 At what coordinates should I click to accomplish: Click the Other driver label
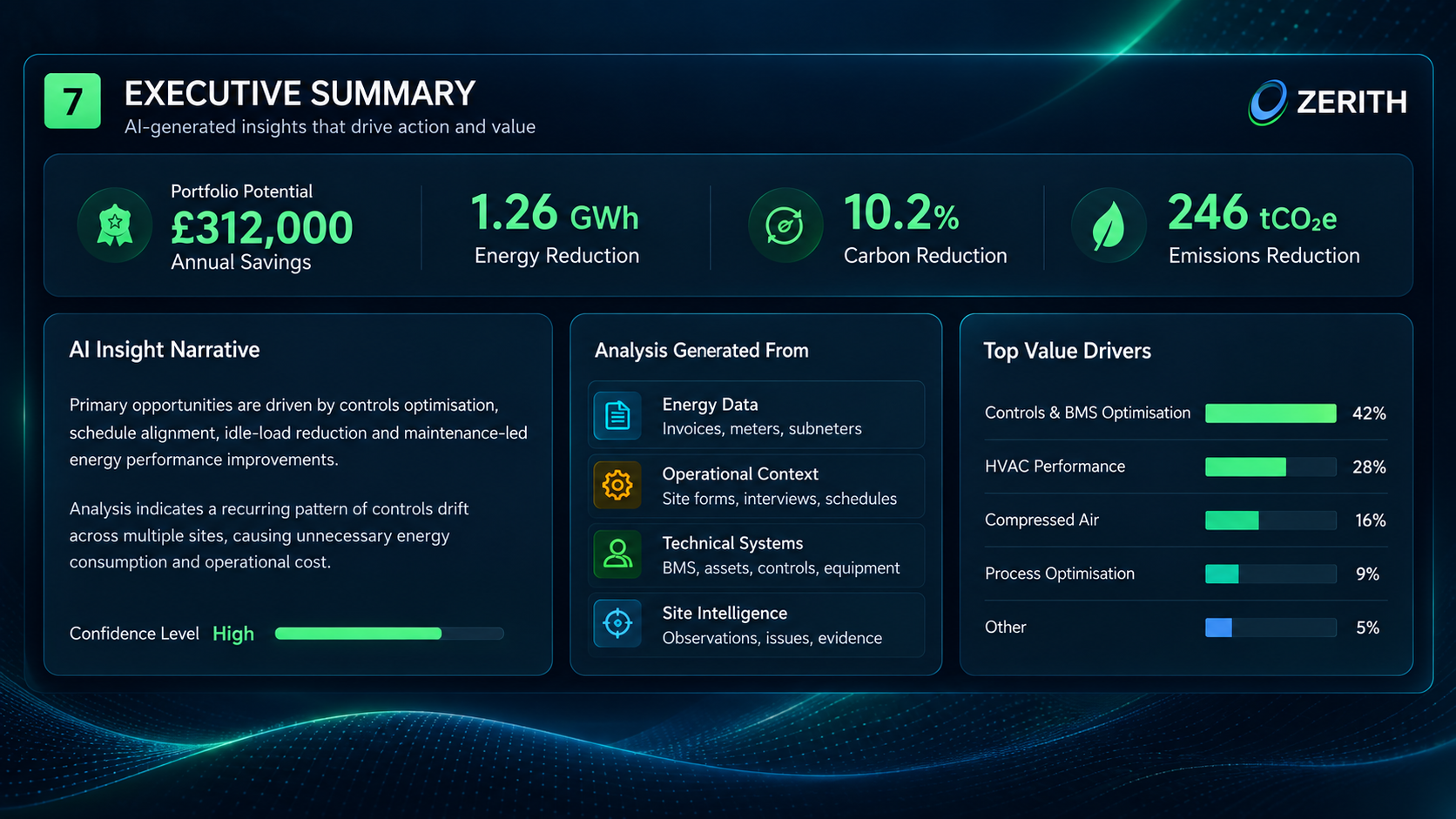click(1006, 628)
